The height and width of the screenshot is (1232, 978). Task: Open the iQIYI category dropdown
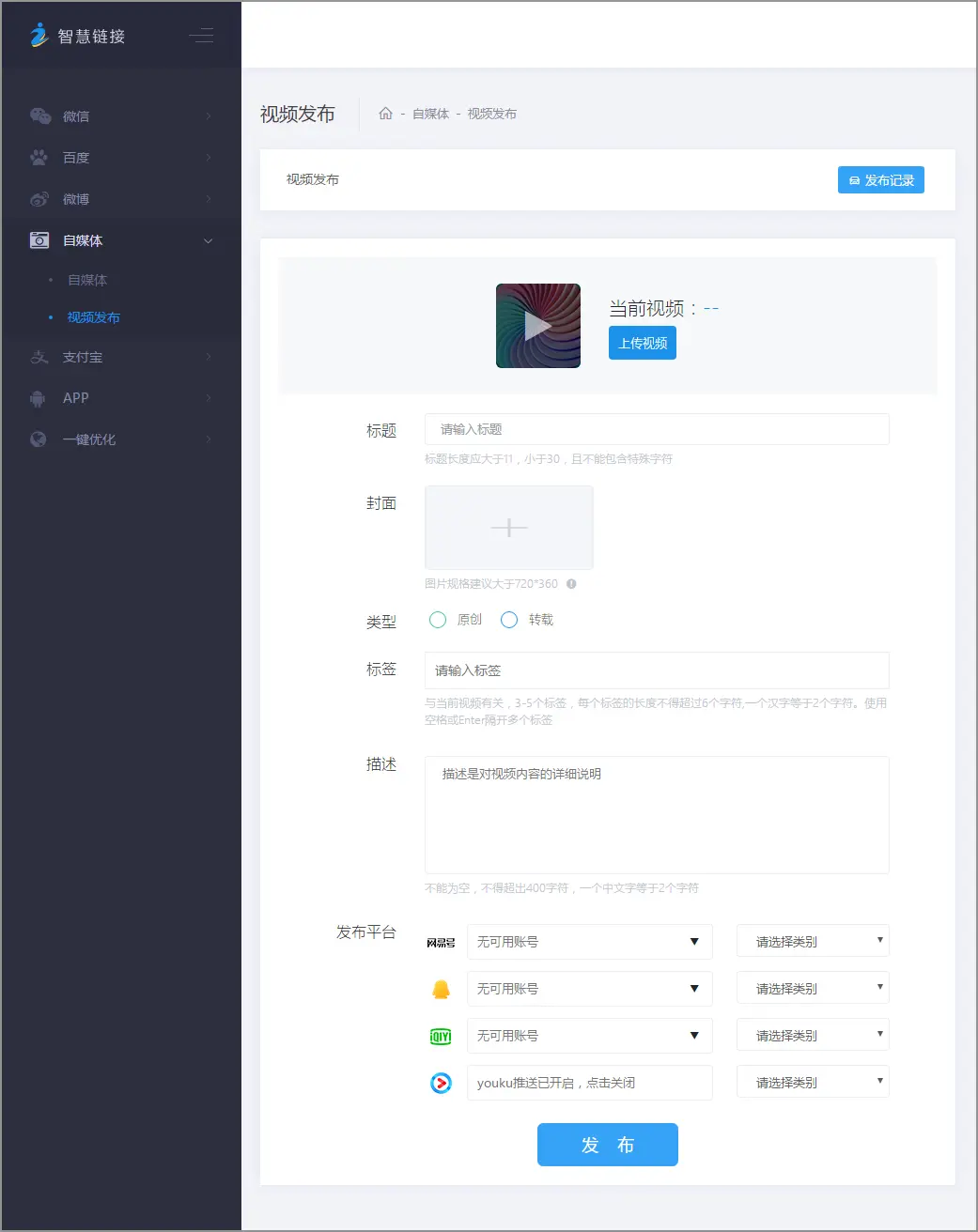[813, 1036]
